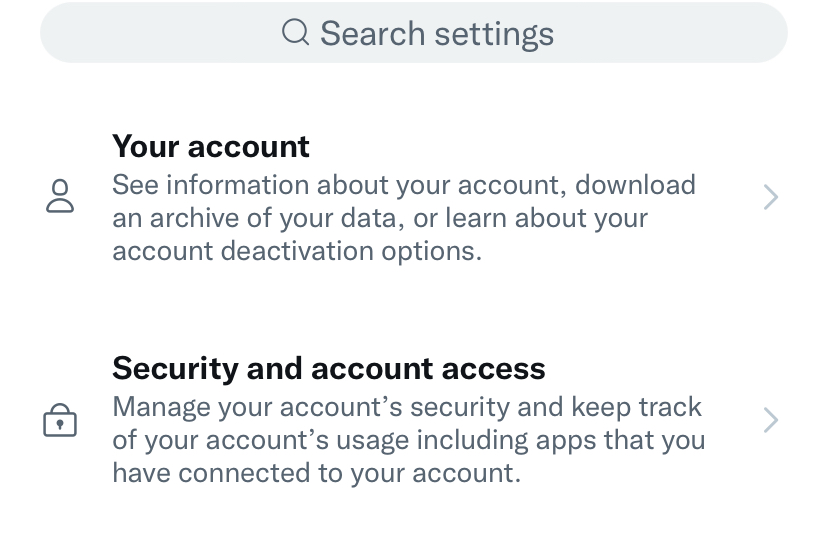Select the 'Manage your account's security' description
The image size is (828, 536).
coord(409,440)
